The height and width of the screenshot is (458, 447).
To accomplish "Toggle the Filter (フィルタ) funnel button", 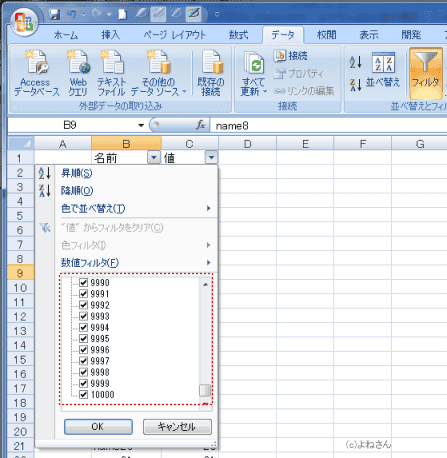I will coord(426,73).
